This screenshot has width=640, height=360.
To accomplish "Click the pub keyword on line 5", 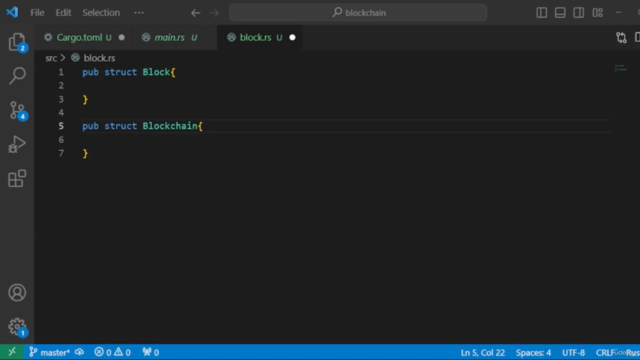I will pos(91,126).
